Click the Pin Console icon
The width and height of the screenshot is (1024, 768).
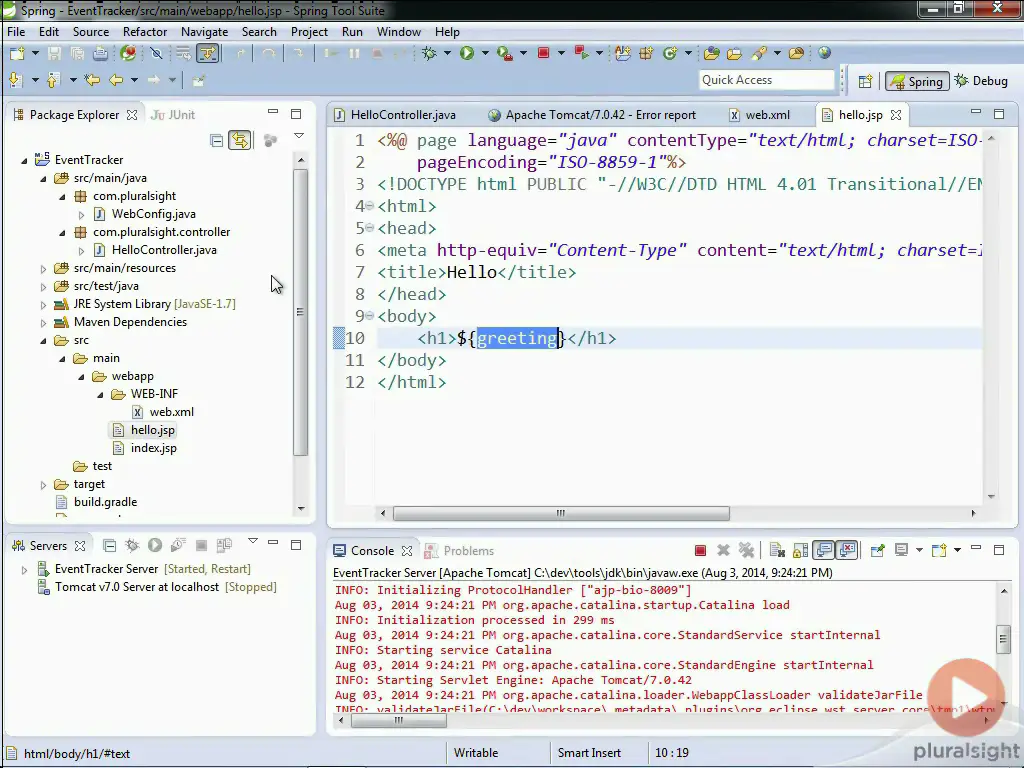[x=877, y=551]
